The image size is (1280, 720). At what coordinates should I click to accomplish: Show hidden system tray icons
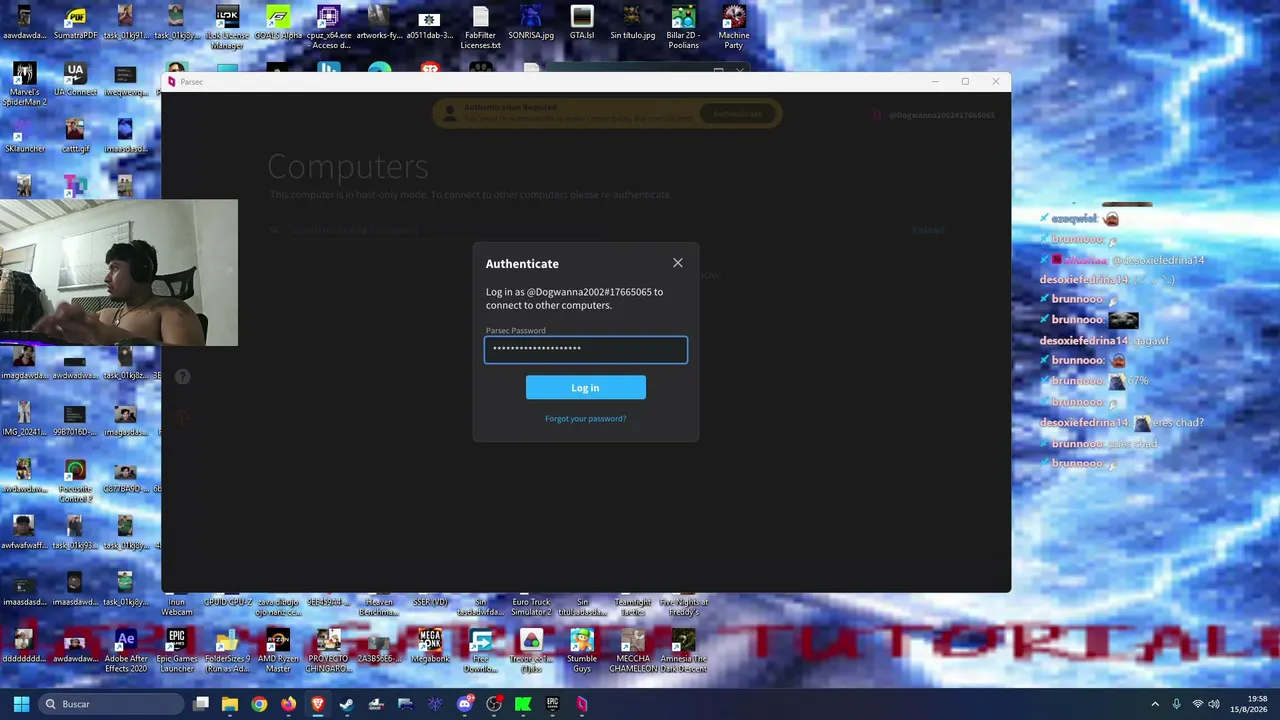1155,704
